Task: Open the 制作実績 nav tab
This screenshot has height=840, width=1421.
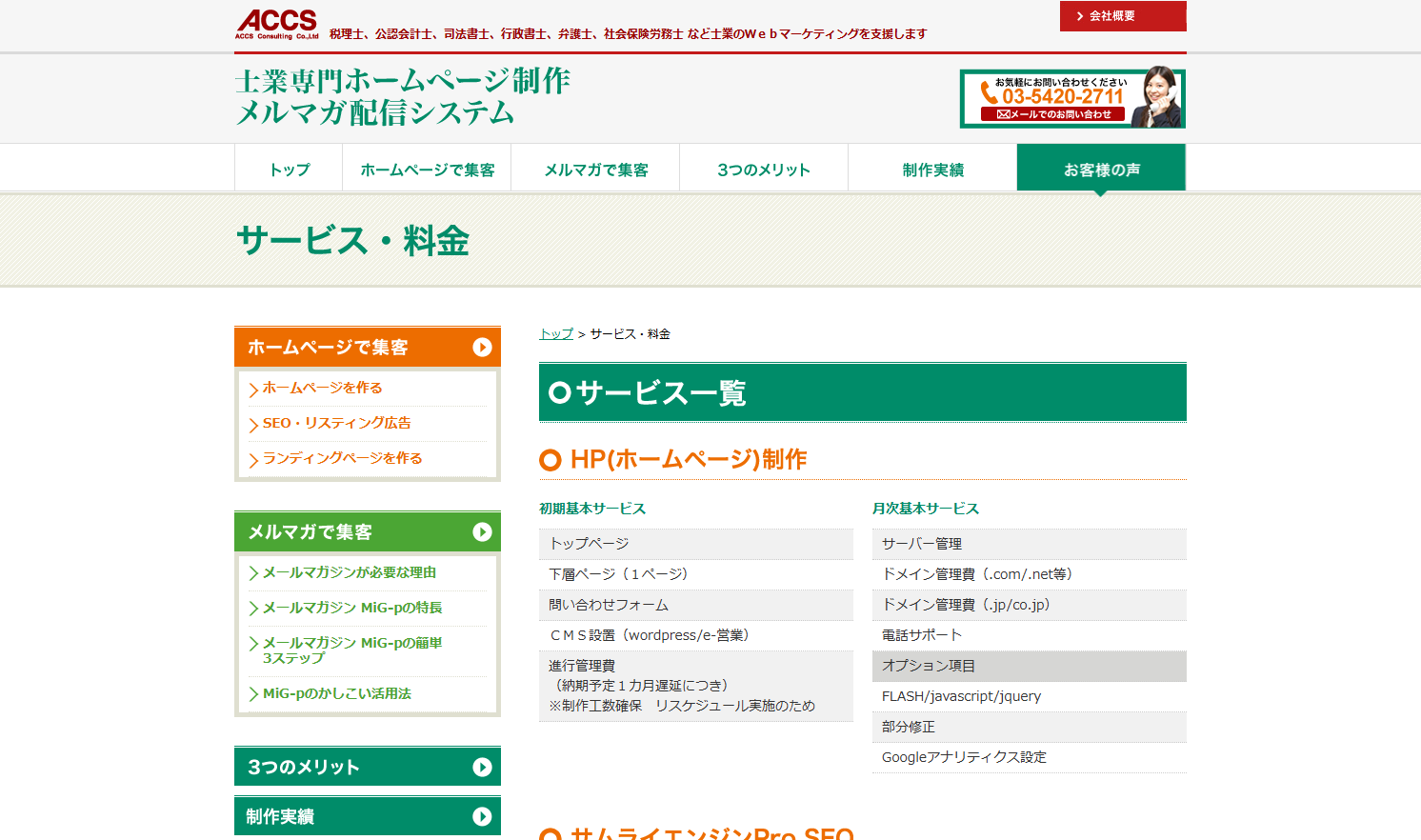Action: pos(932,169)
